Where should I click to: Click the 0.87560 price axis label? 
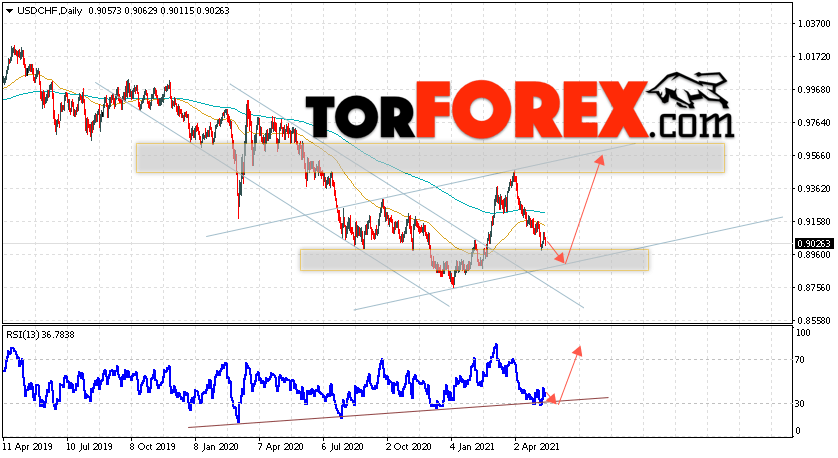pos(814,288)
